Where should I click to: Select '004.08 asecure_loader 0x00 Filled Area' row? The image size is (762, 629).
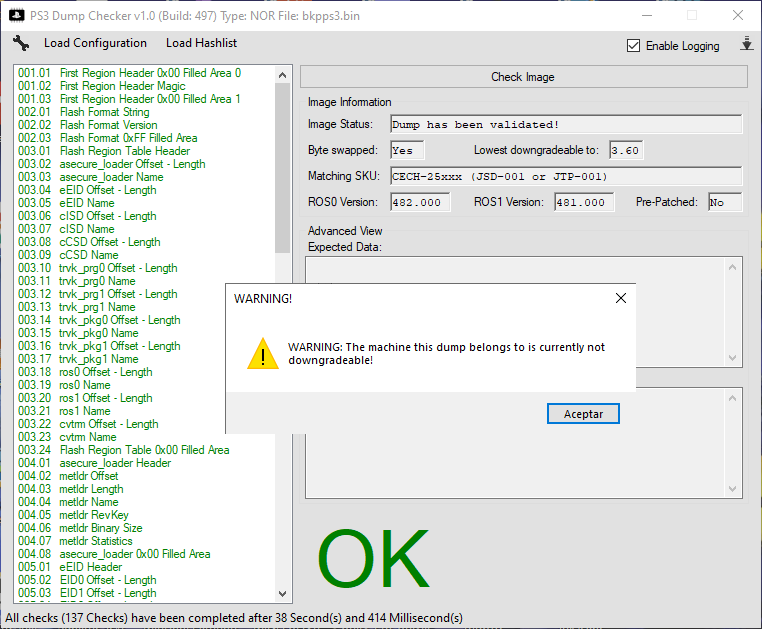[114, 554]
